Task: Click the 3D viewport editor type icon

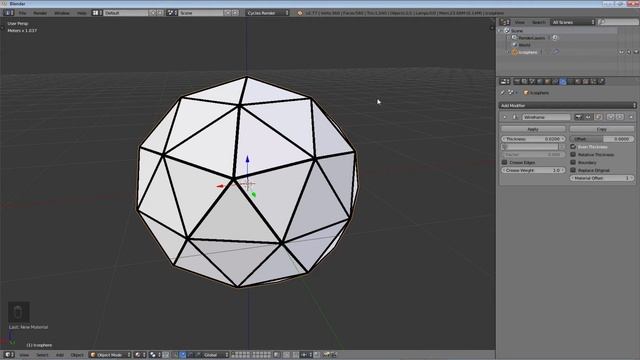Action: [x=9, y=355]
